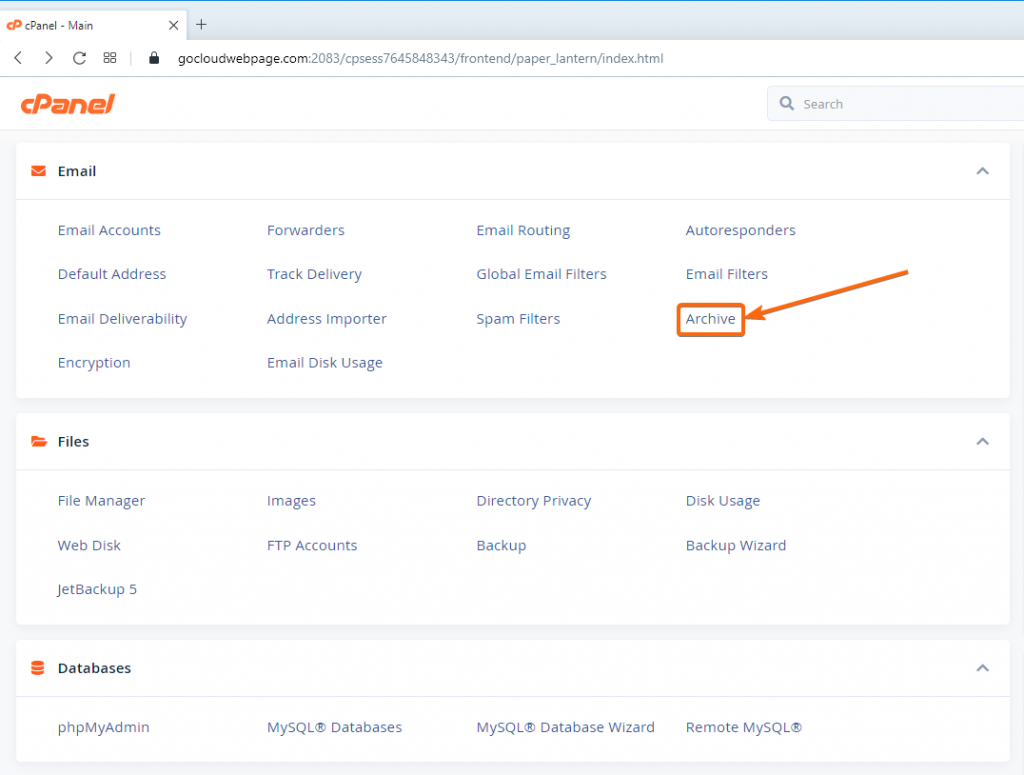Click the envelope icon beside Email heading
1024x775 pixels.
pos(38,170)
